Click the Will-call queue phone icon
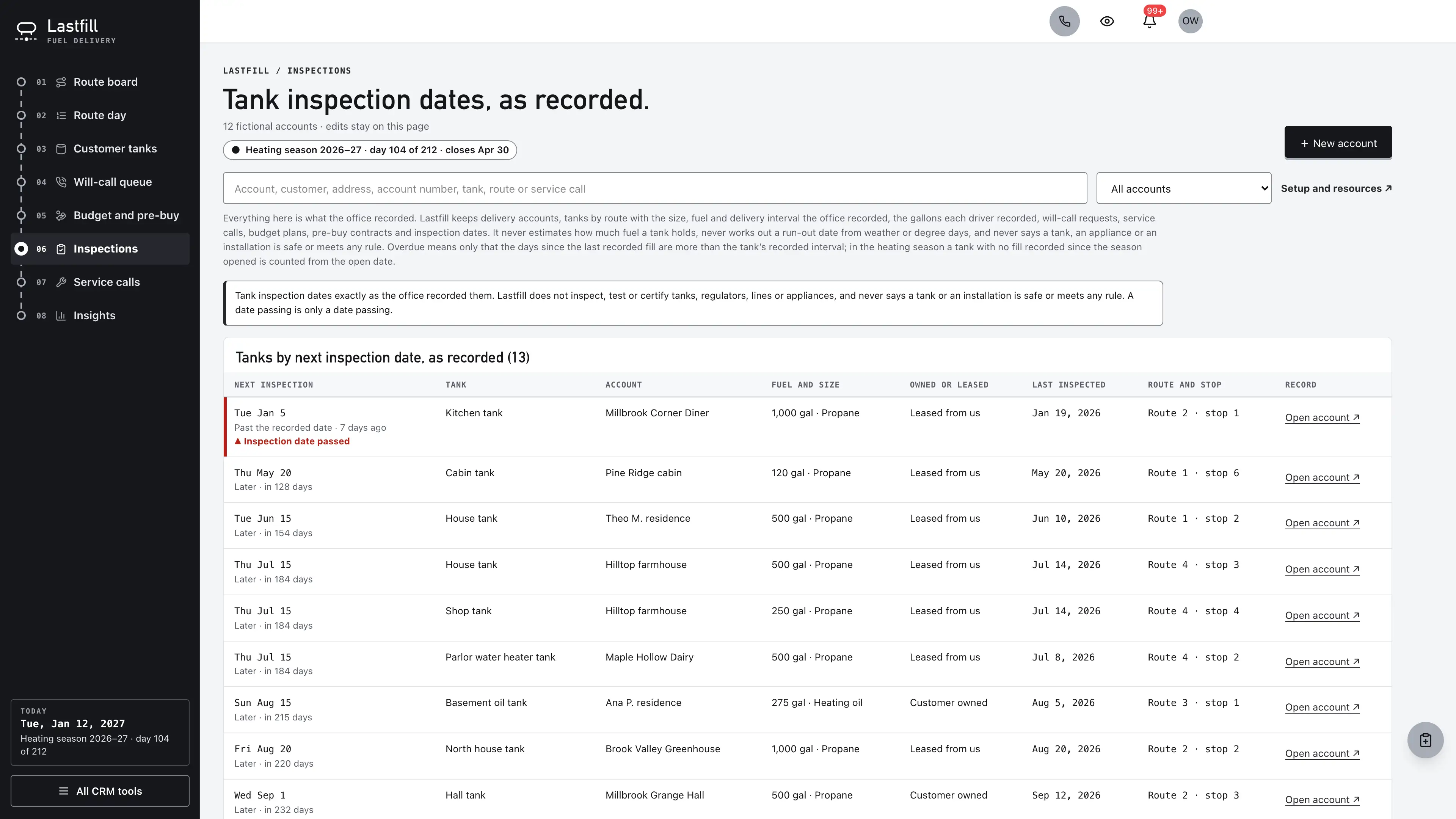The width and height of the screenshot is (1456, 819). pos(61,182)
